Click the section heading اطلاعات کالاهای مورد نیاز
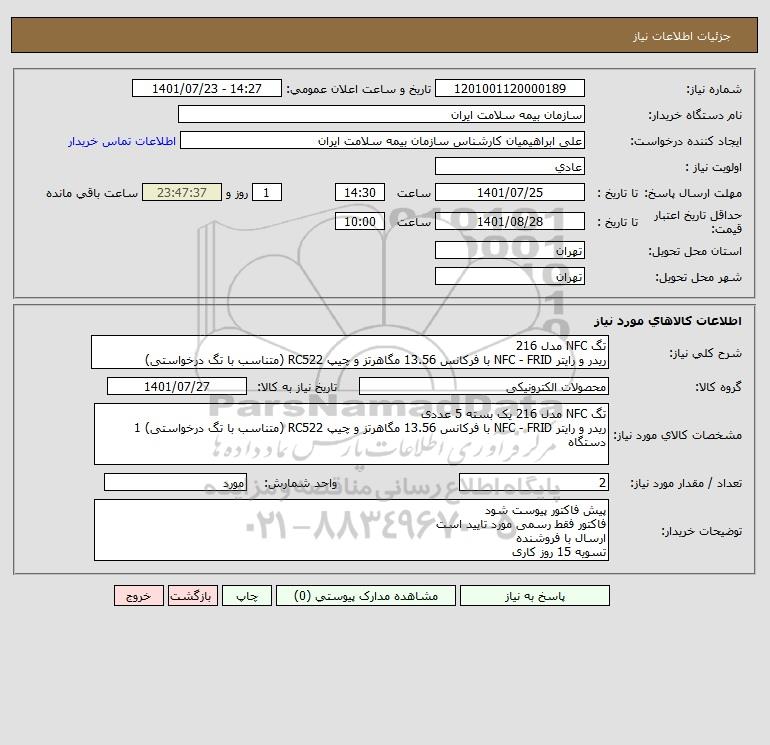 pyautogui.click(x=668, y=321)
